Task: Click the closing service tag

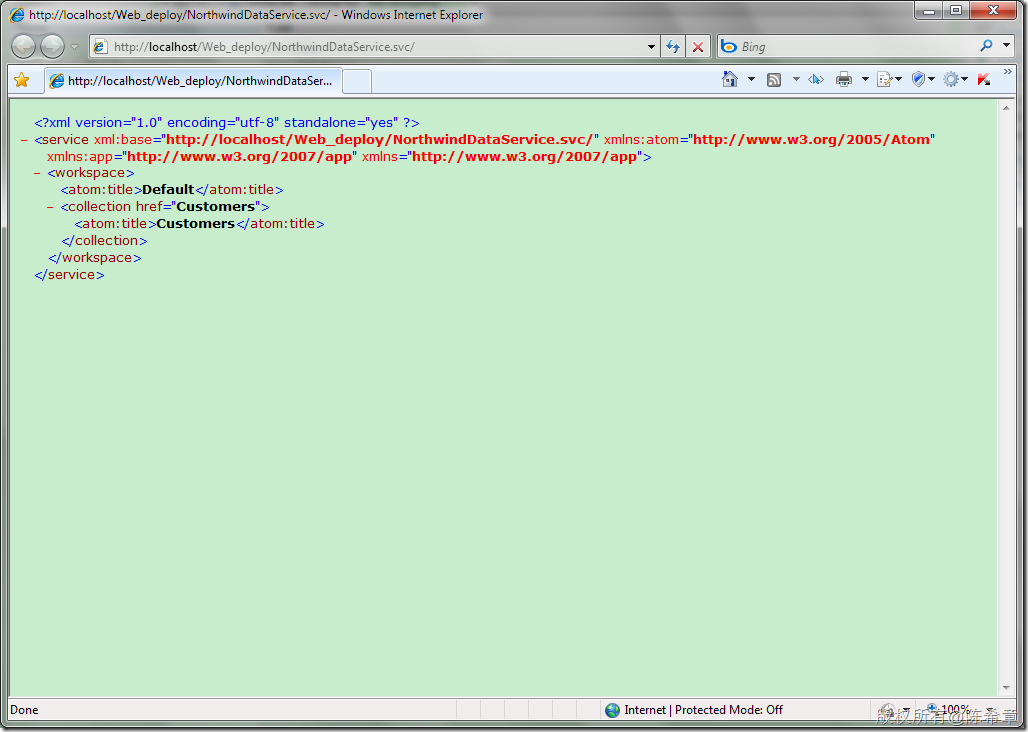Action: (69, 275)
